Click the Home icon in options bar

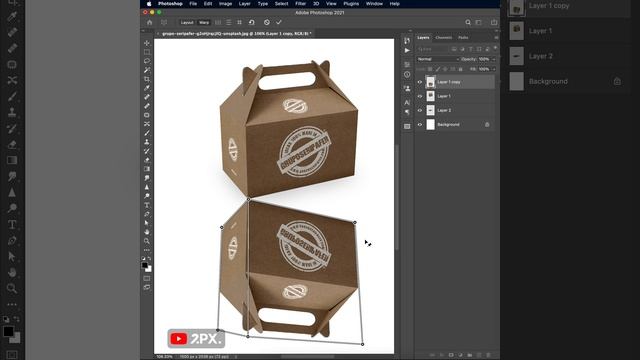[150, 22]
